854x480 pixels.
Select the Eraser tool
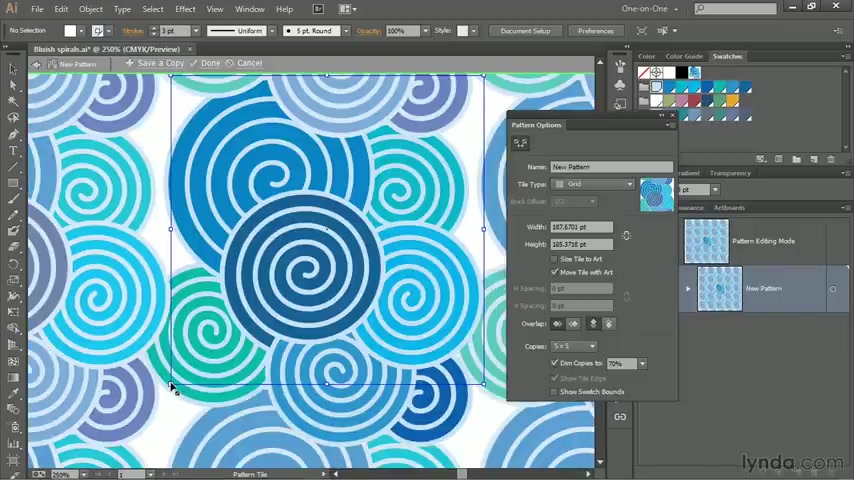coord(13,247)
